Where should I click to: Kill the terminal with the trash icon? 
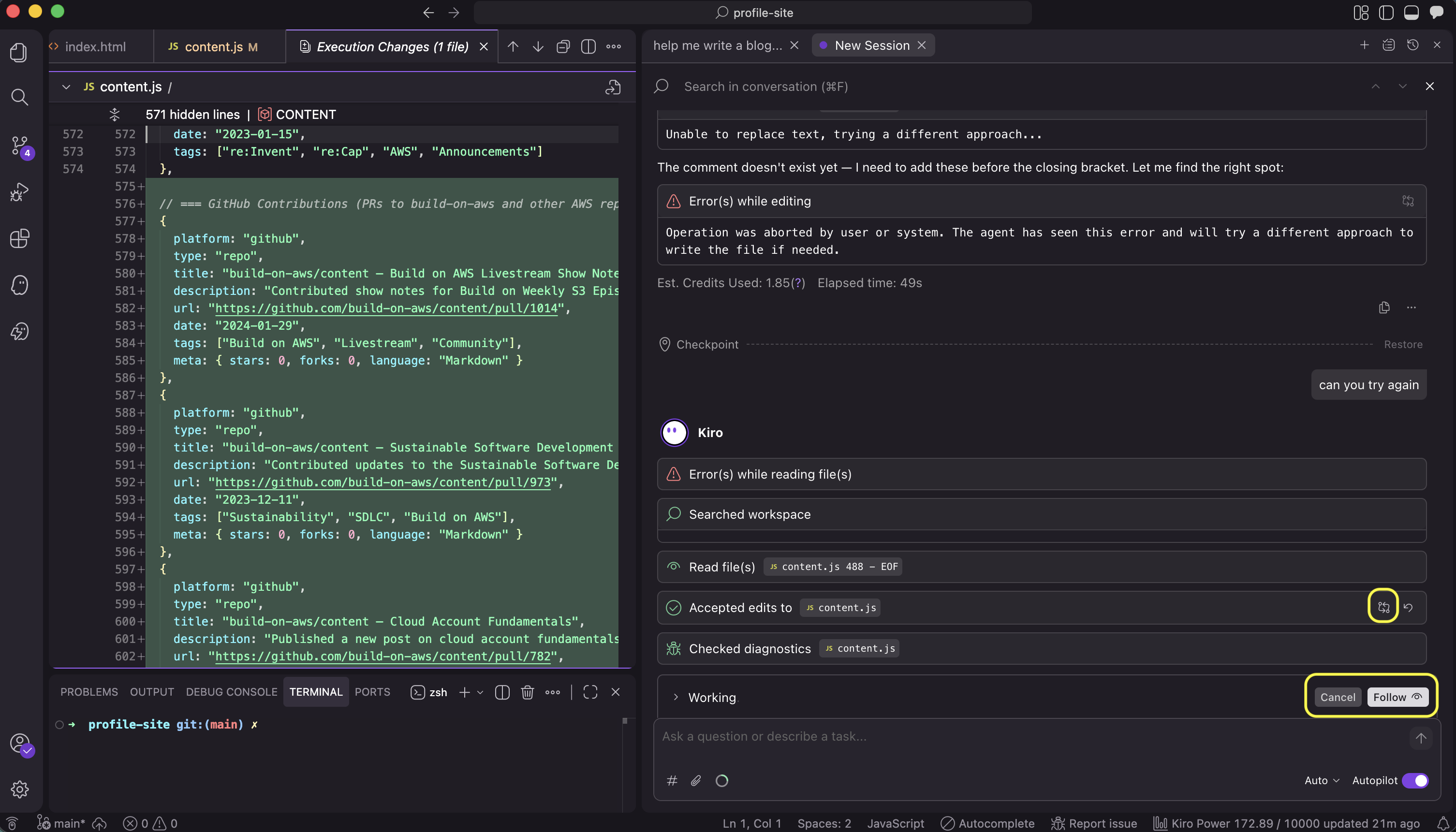(528, 692)
